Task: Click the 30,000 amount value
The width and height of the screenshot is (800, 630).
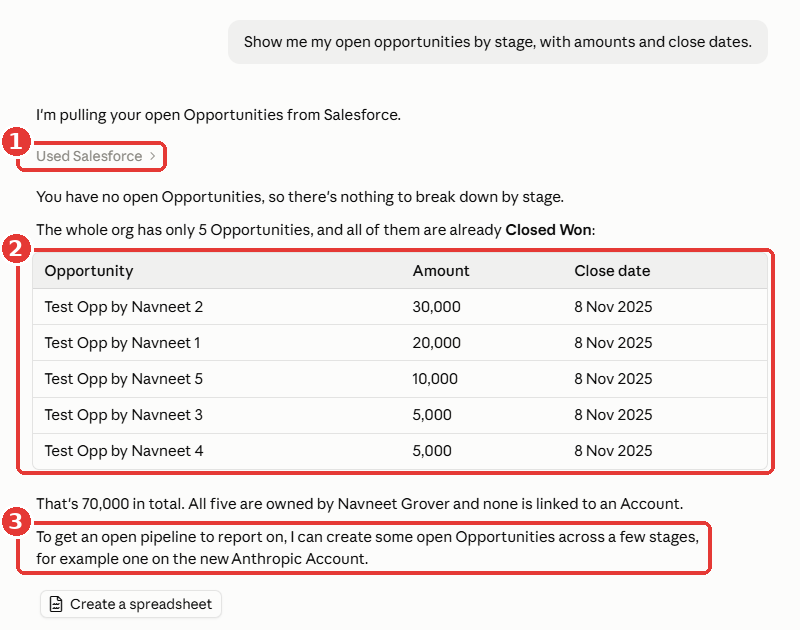Action: tap(437, 307)
